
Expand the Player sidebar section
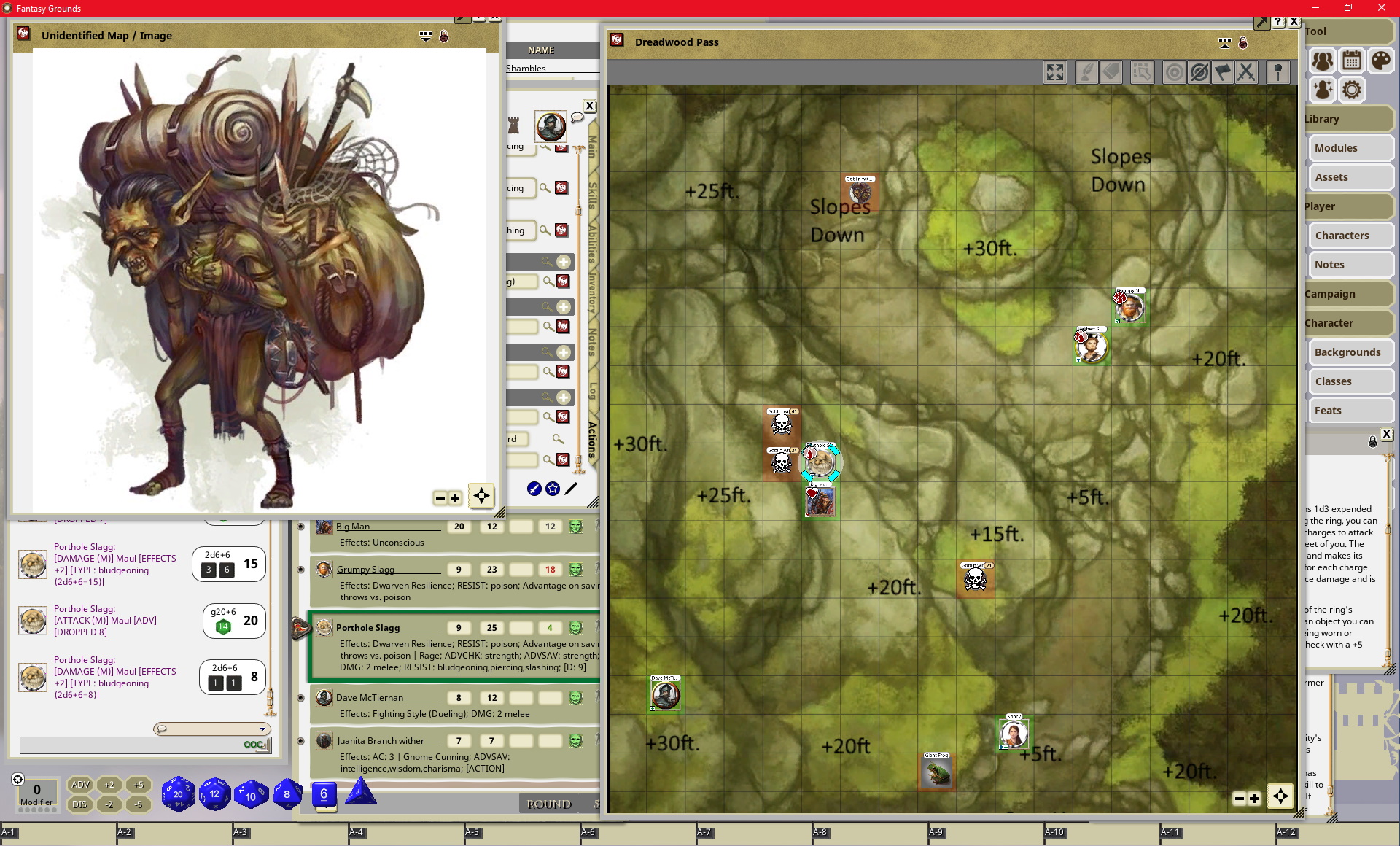pyautogui.click(x=1348, y=206)
